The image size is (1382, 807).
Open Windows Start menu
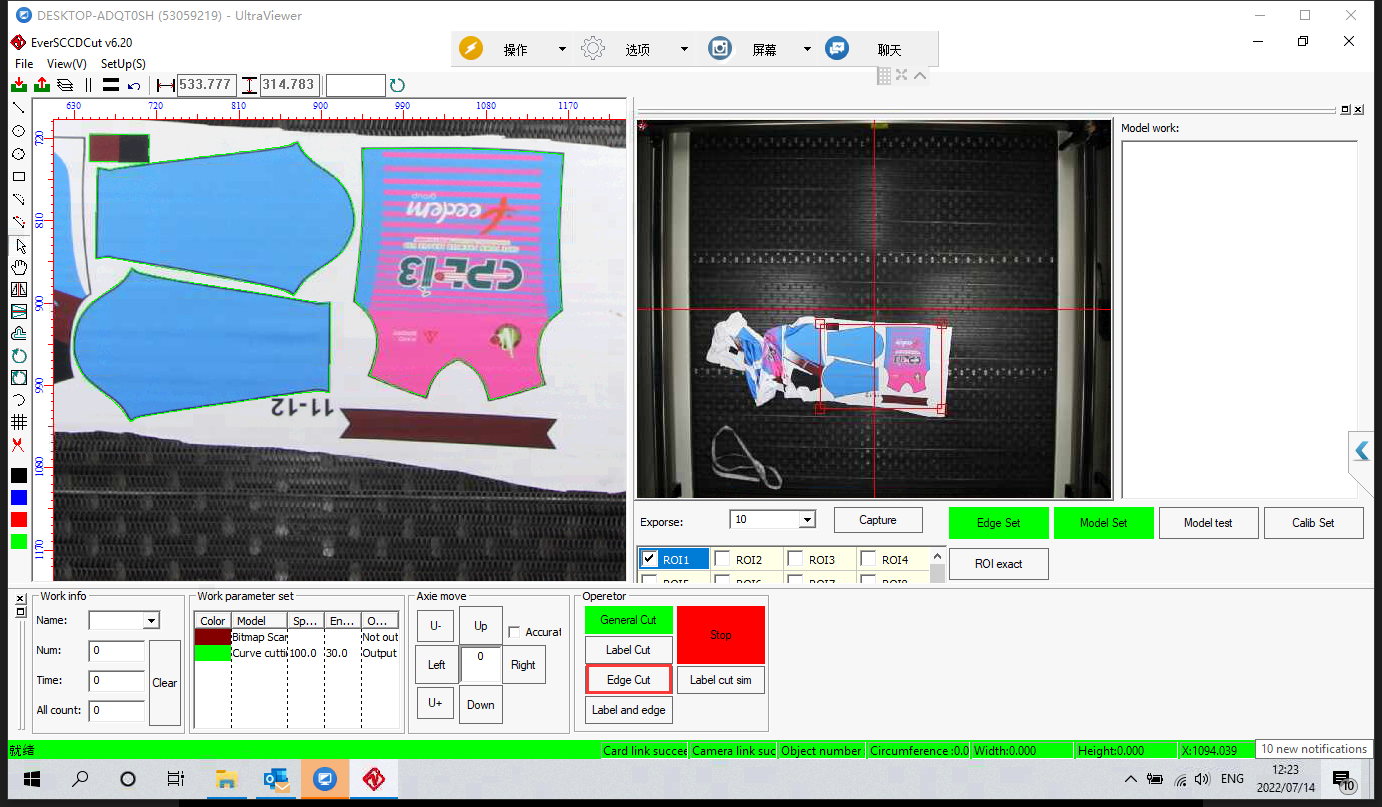[31, 779]
